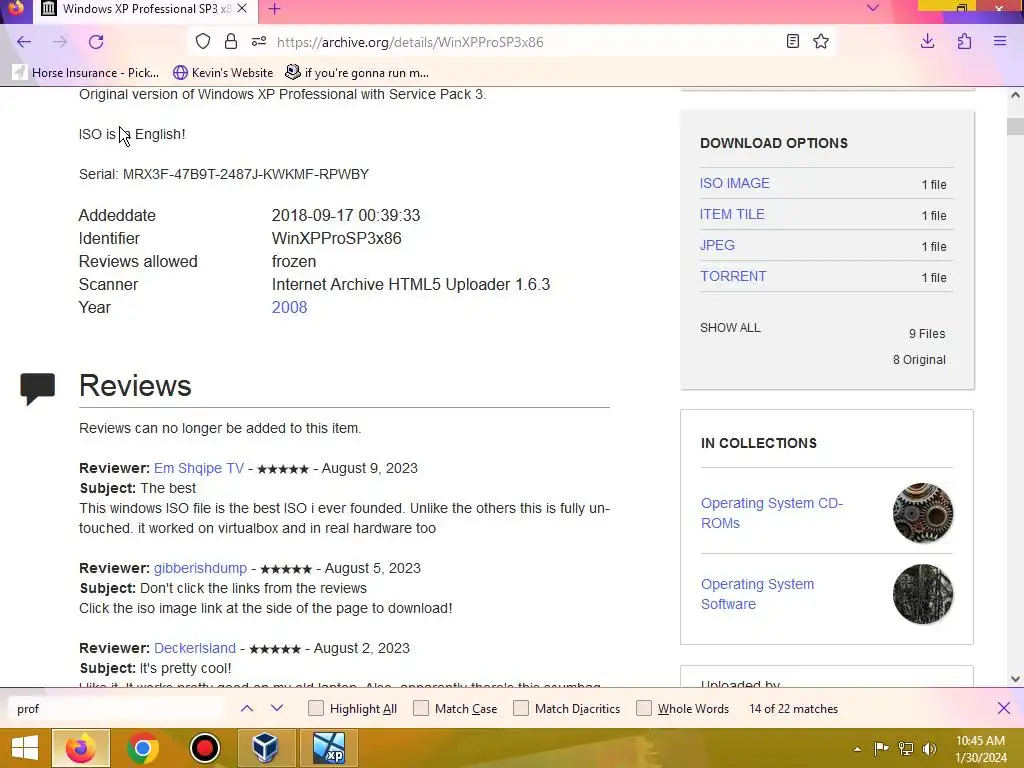Open the 9 Files listing
Screen dimensions: 1024x768
point(927,334)
